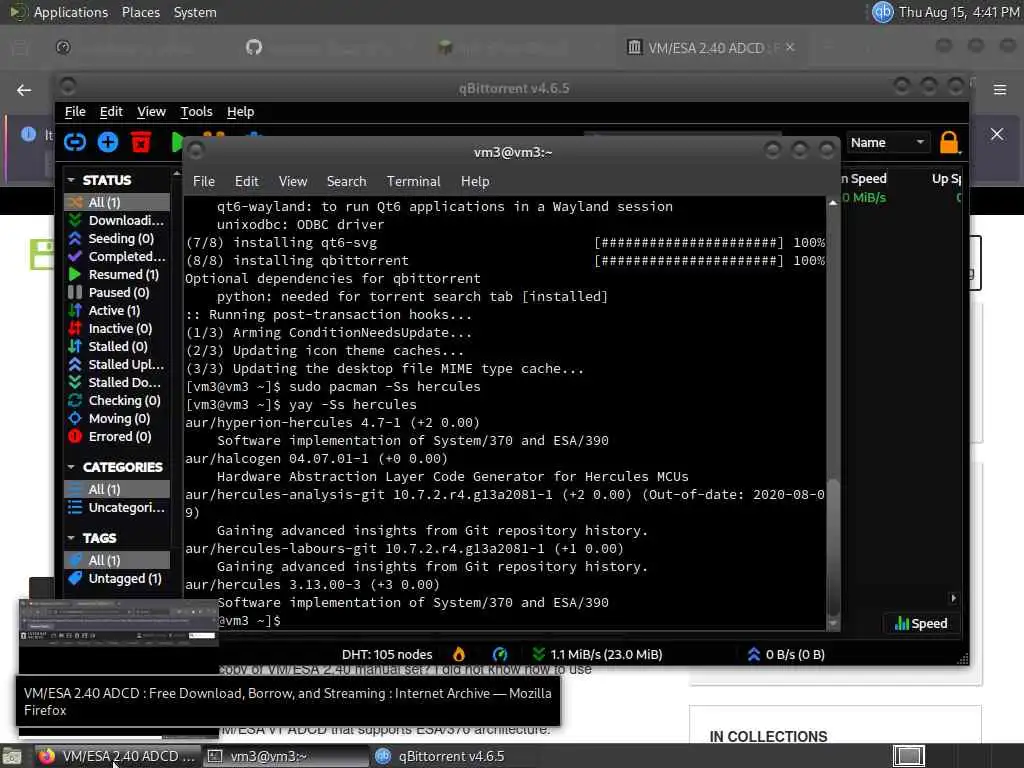Viewport: 1024px width, 768px height.
Task: Click the terminal scrollbar up arrow
Action: pyautogui.click(x=833, y=203)
